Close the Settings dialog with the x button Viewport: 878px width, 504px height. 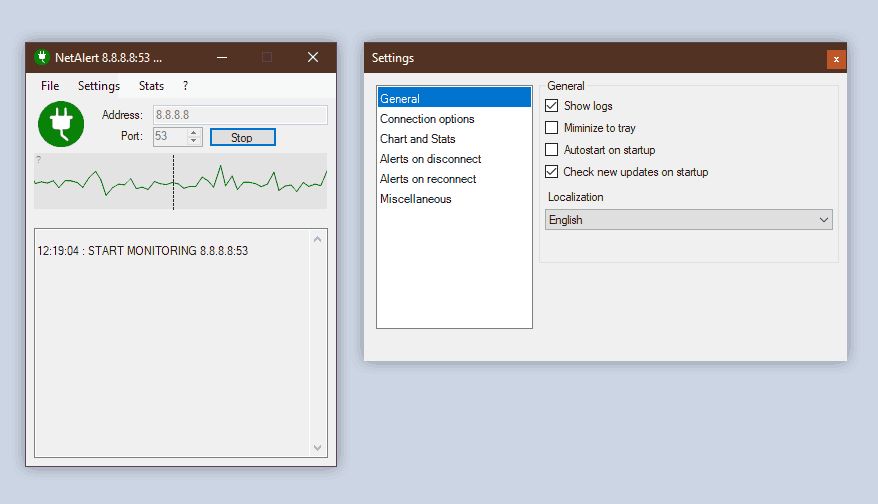click(835, 59)
